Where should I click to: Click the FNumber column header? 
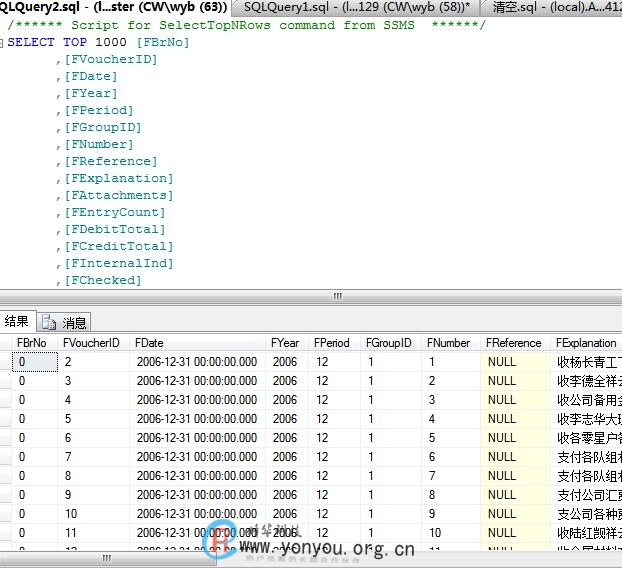click(x=451, y=343)
